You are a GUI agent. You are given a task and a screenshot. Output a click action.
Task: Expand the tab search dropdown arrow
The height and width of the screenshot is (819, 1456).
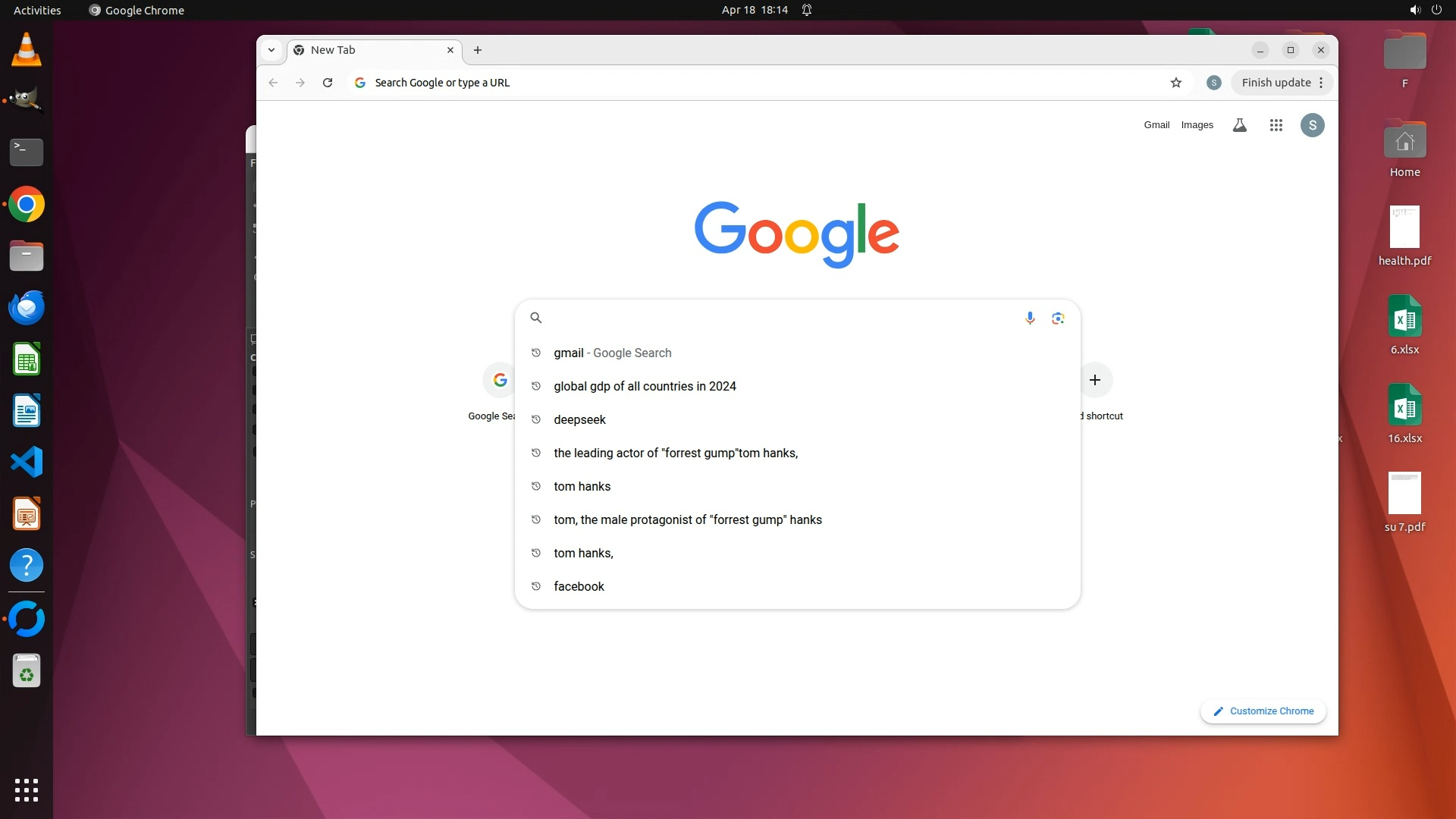(x=271, y=50)
